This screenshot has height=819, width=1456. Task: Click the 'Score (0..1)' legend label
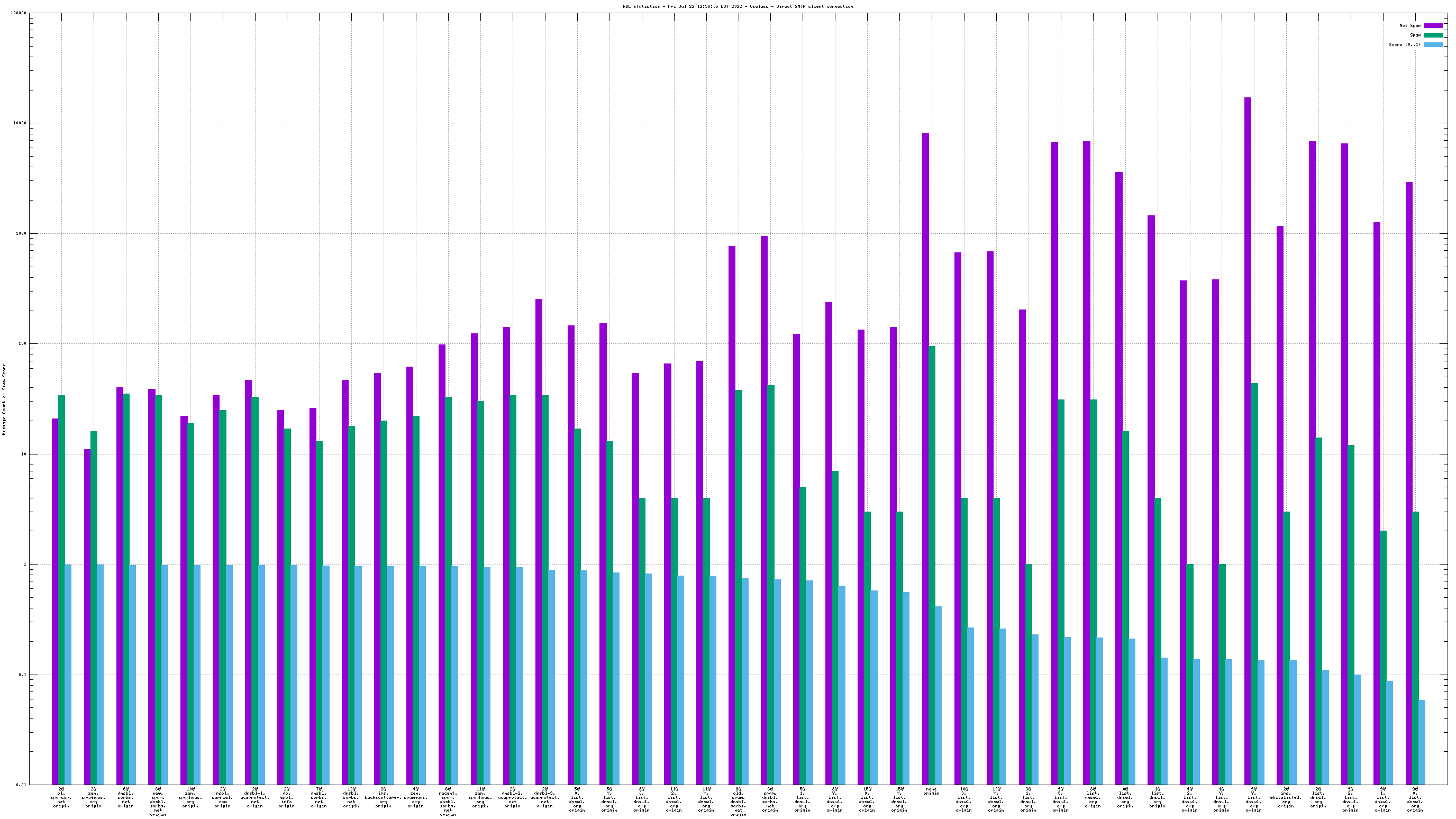click(x=1404, y=44)
